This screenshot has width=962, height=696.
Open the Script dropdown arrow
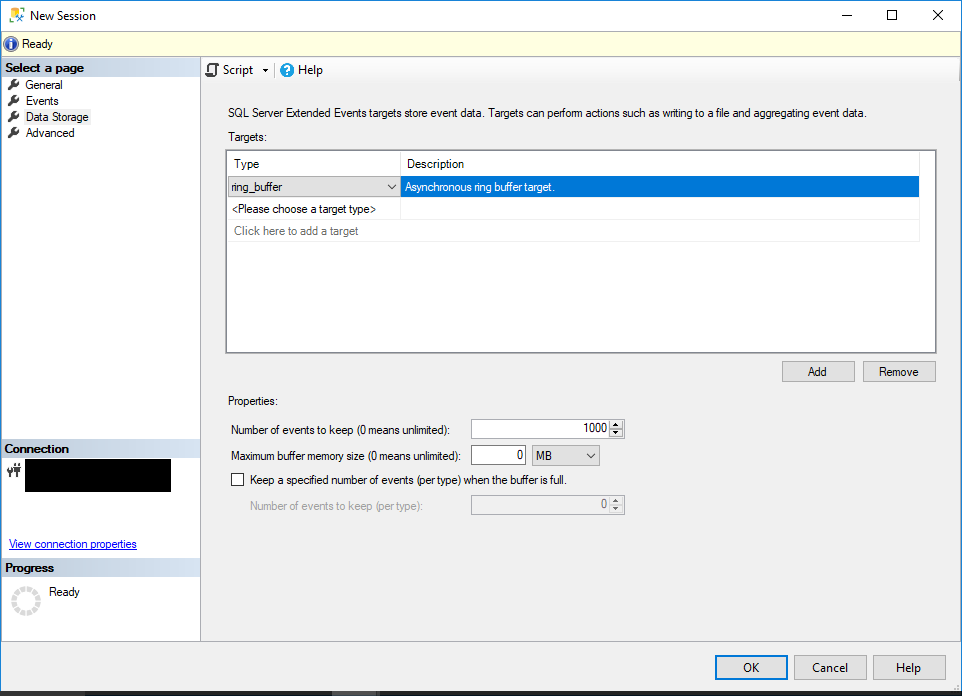click(x=264, y=69)
